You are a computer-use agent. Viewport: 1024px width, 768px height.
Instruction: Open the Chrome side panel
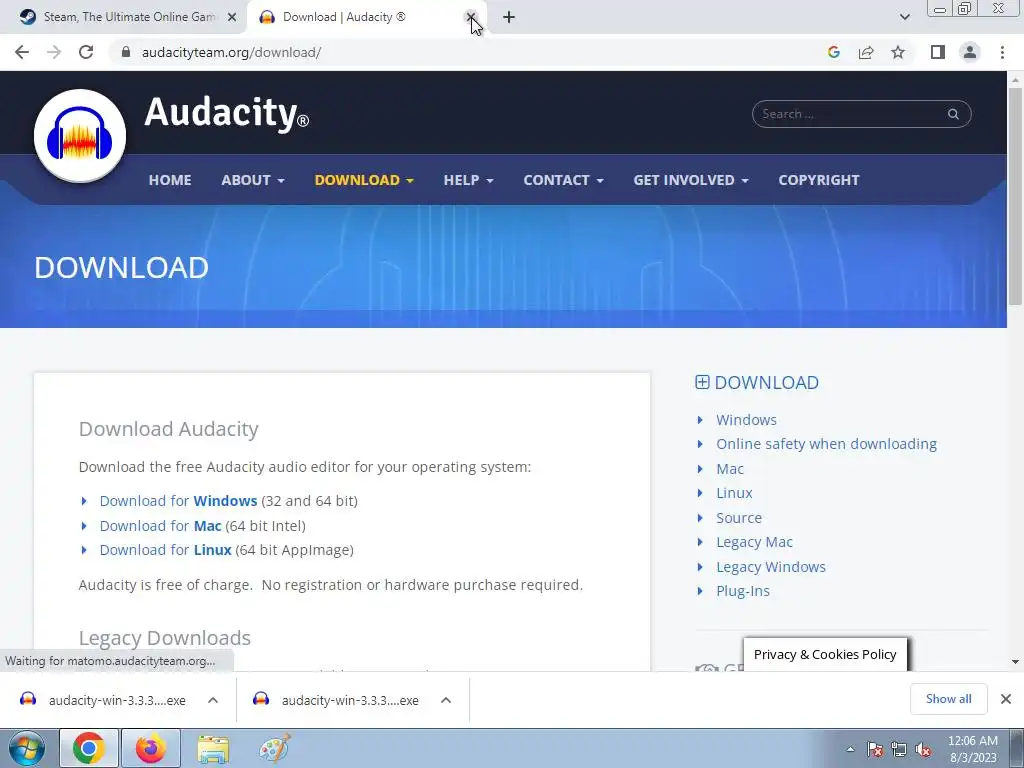[x=938, y=52]
